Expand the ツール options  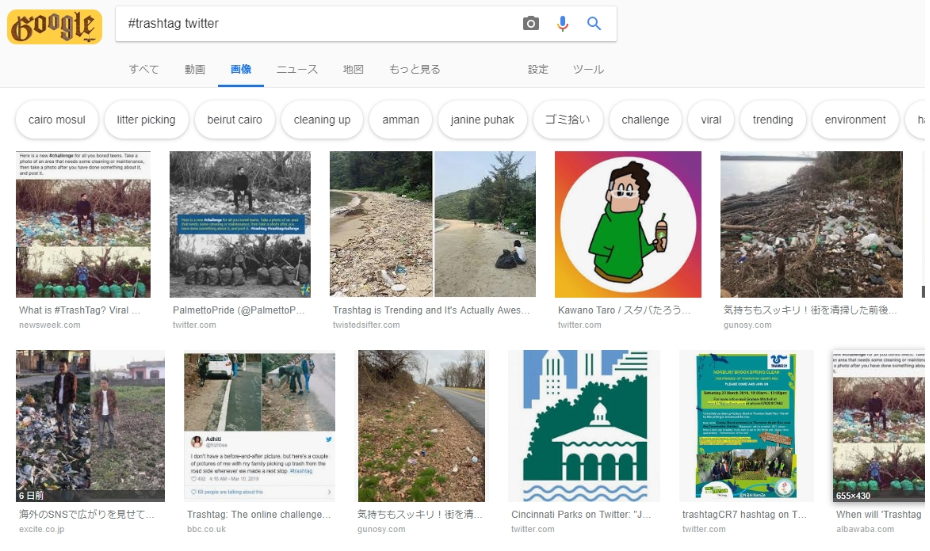588,69
